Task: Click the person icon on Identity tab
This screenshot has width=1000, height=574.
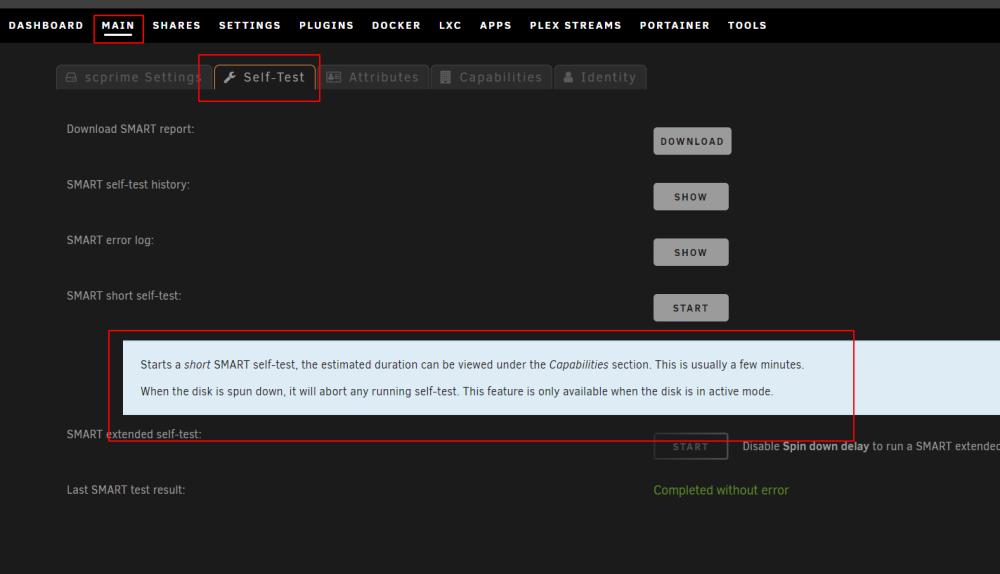Action: 568,77
